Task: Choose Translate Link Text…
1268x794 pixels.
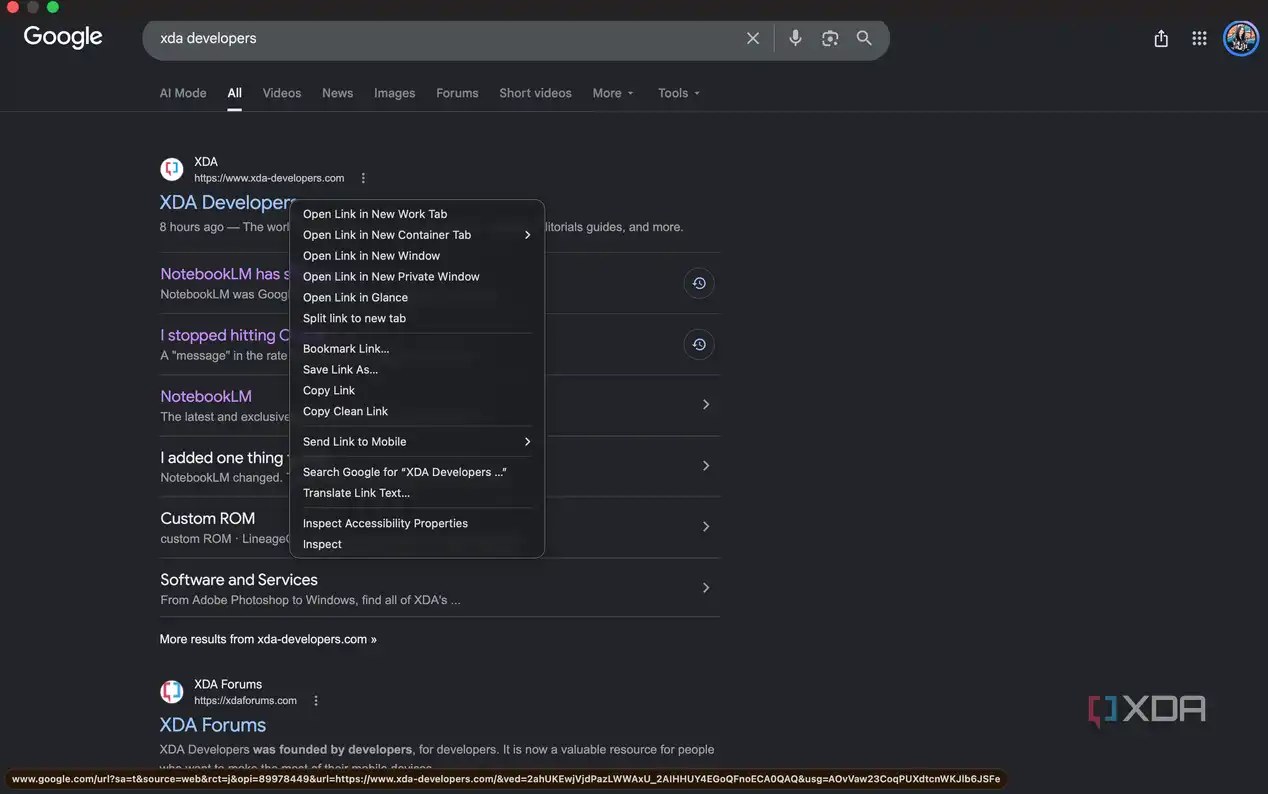Action: pos(417,493)
